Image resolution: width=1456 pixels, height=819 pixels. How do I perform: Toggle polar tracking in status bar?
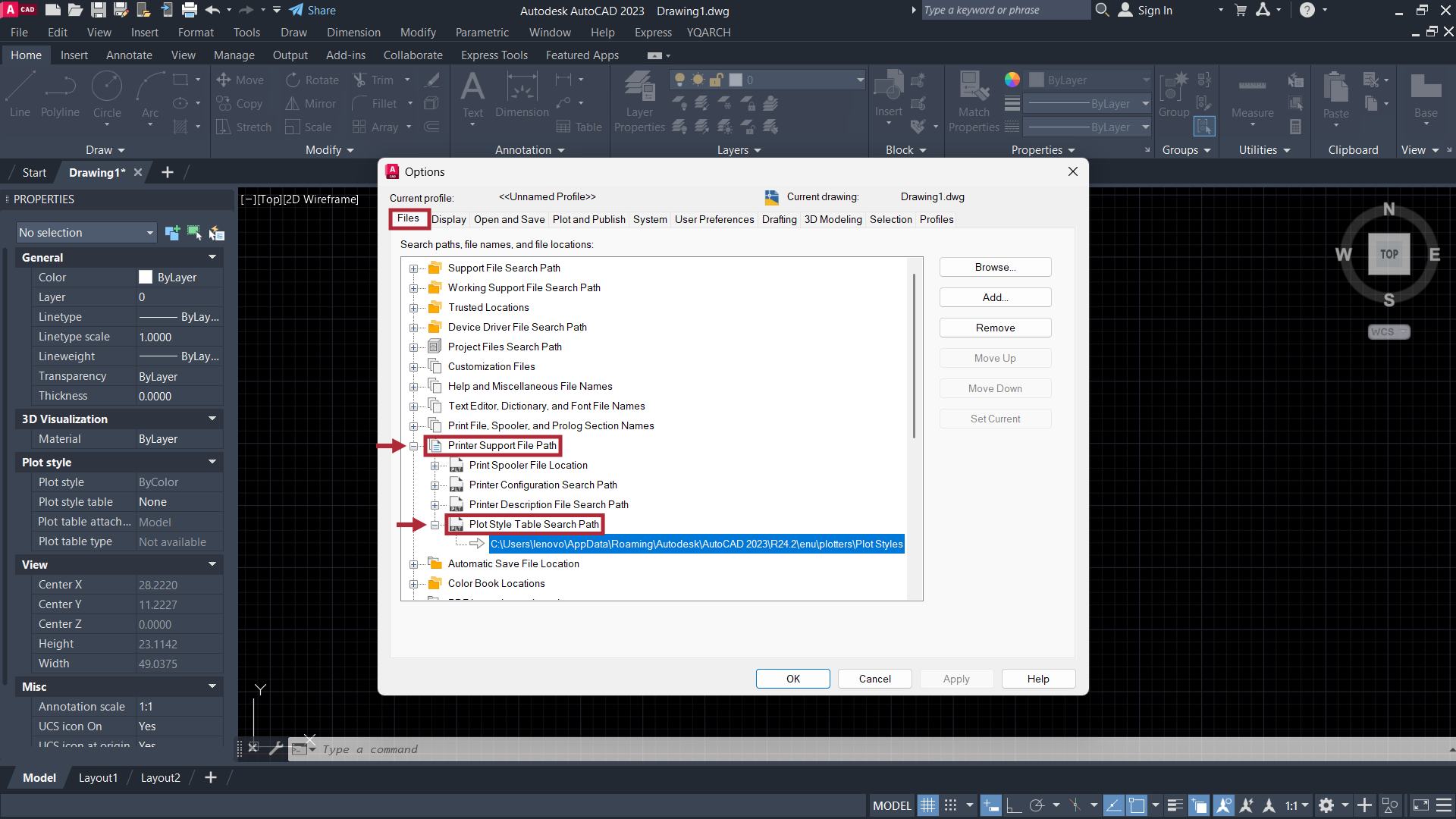(x=1037, y=805)
